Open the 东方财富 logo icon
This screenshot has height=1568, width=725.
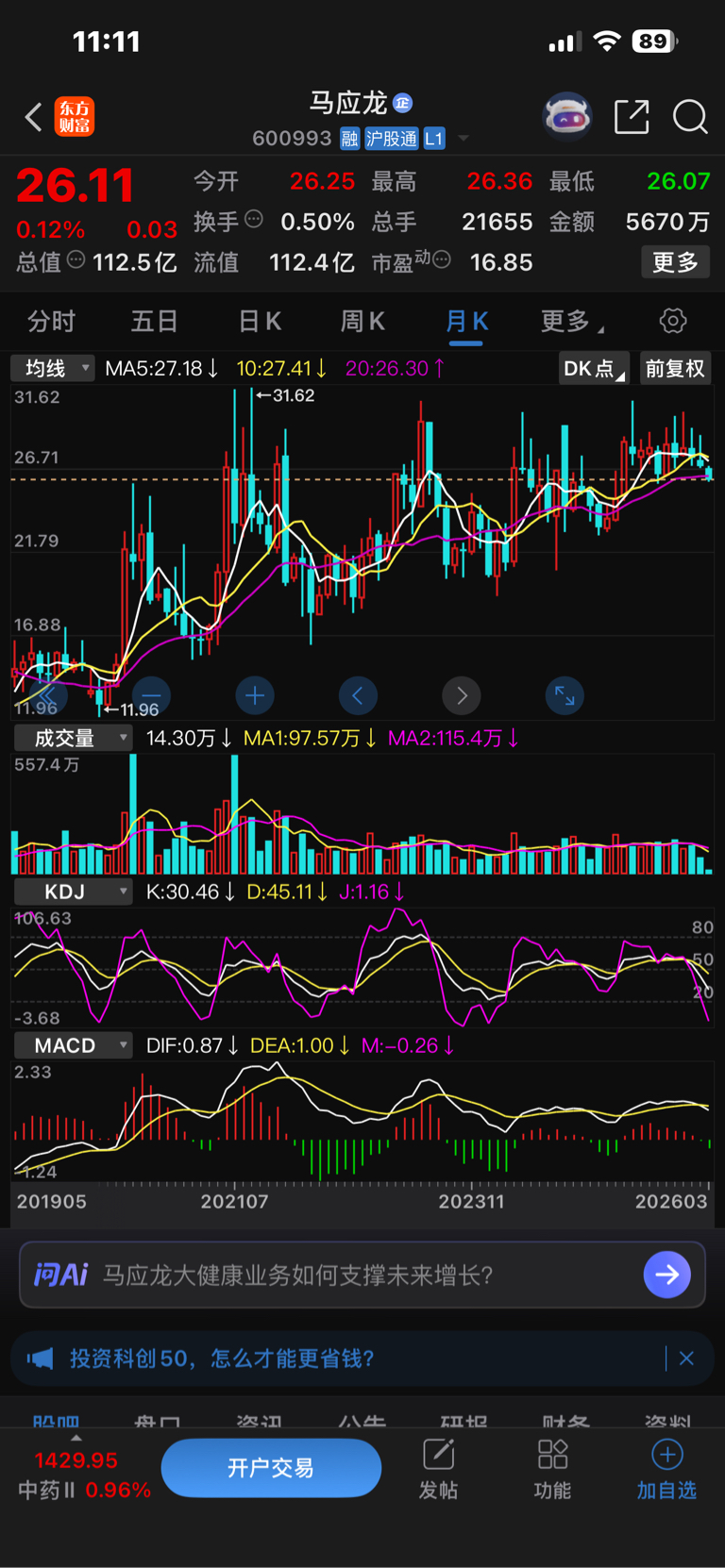click(75, 117)
